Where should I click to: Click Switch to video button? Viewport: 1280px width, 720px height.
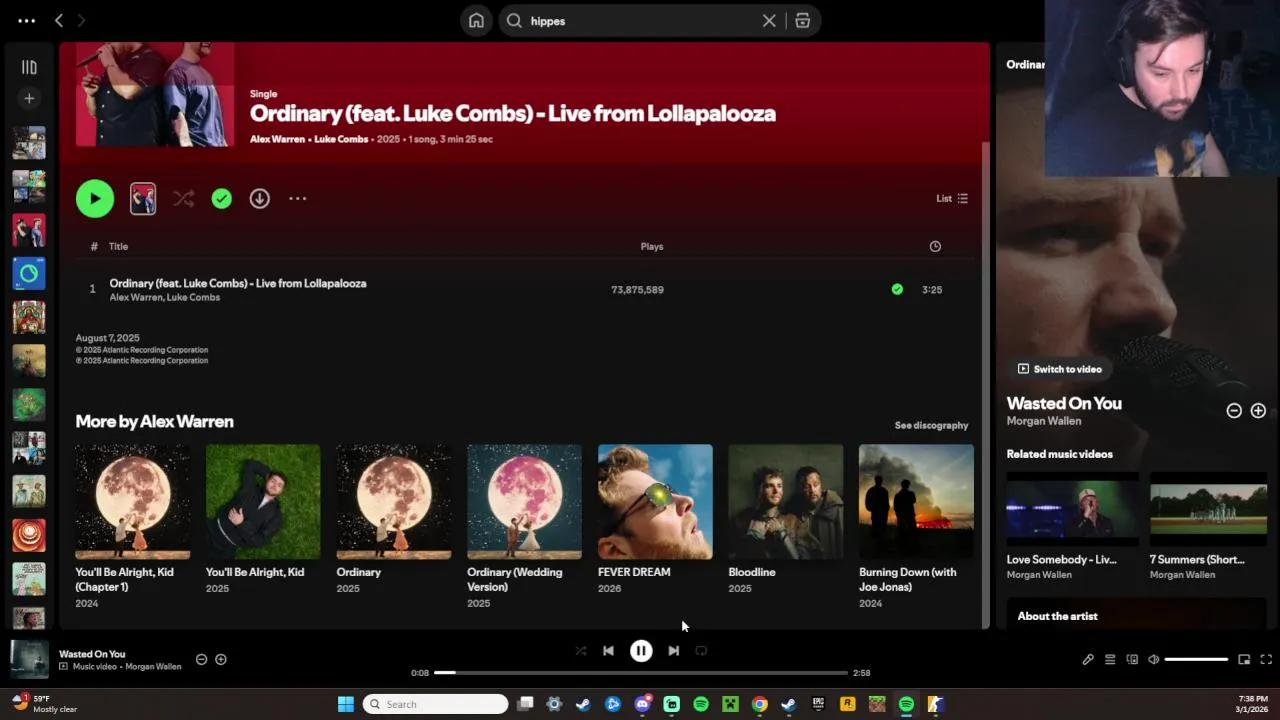(x=1059, y=369)
